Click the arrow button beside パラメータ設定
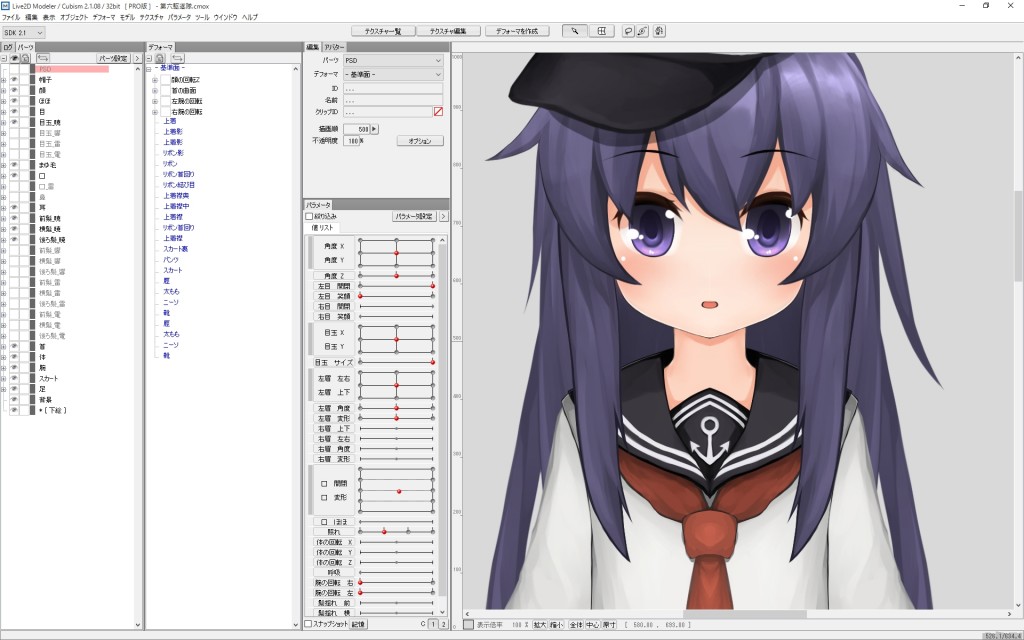This screenshot has height=640, width=1024. click(443, 216)
